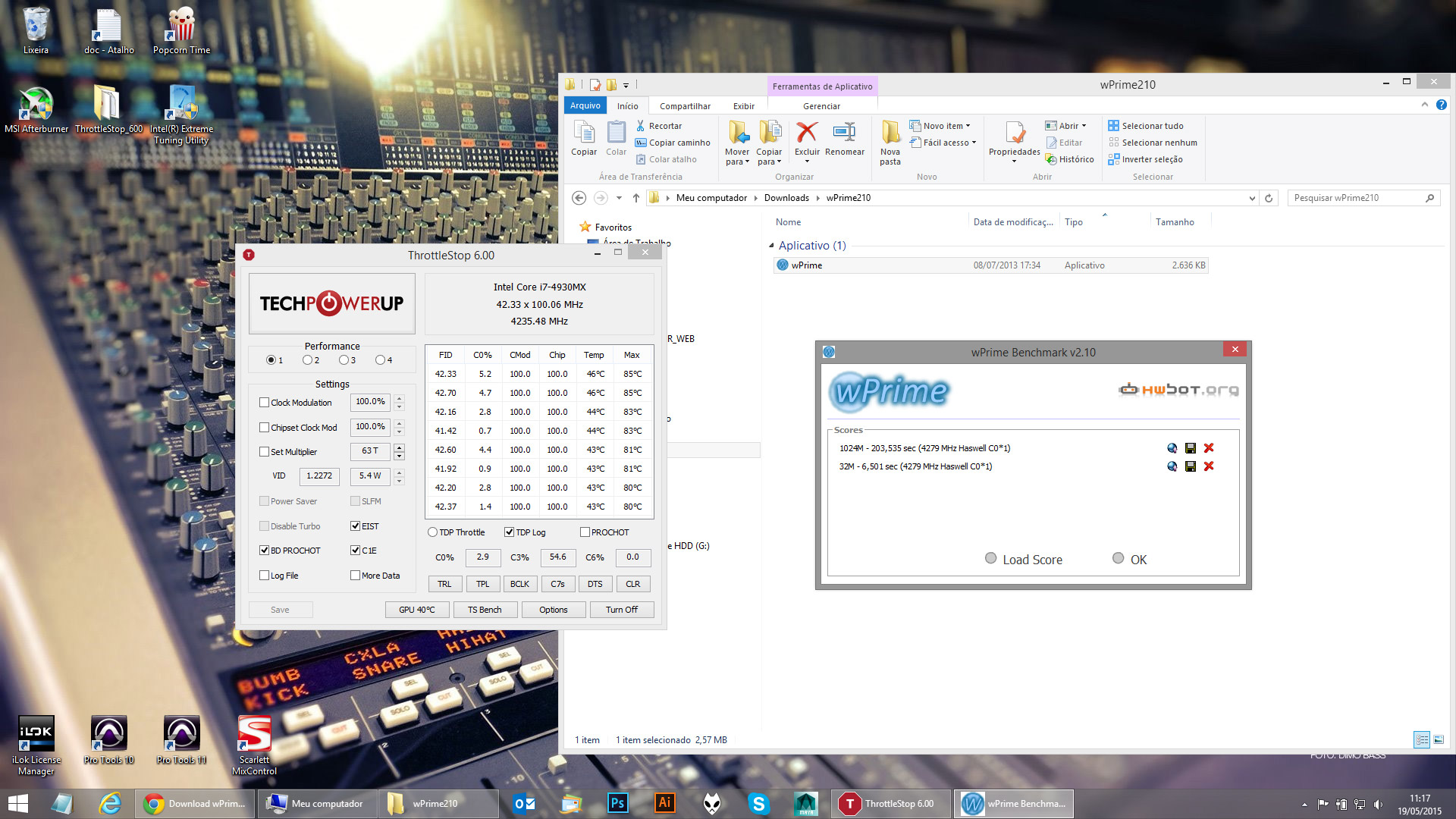Collapse the Aplicativo (1) group

coord(772,246)
